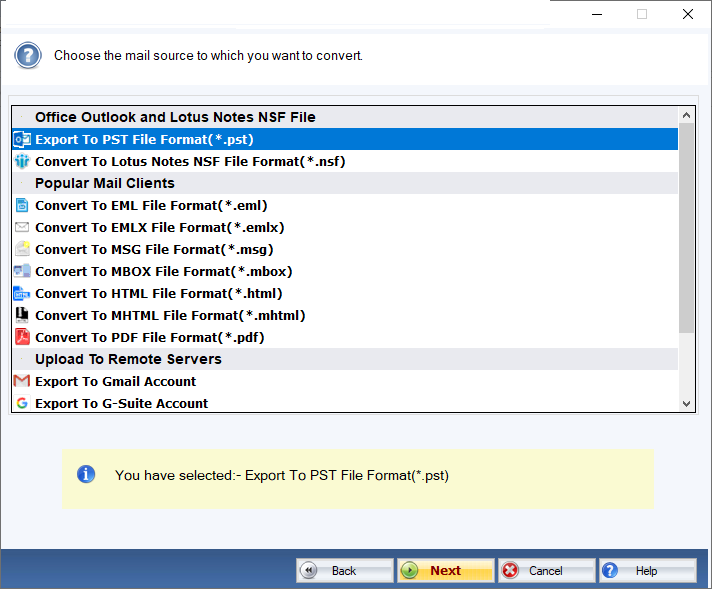This screenshot has width=712, height=589.
Task: Select Export To PST File Format(*.pst)
Action: coord(345,139)
